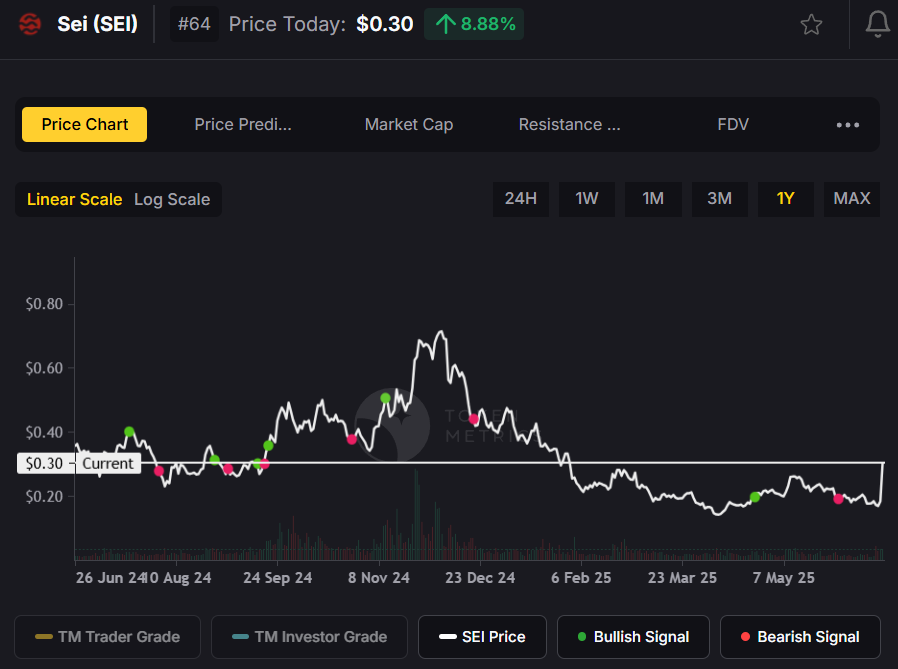Toggle SEI Price line legend
This screenshot has height=669, width=898.
[482, 636]
